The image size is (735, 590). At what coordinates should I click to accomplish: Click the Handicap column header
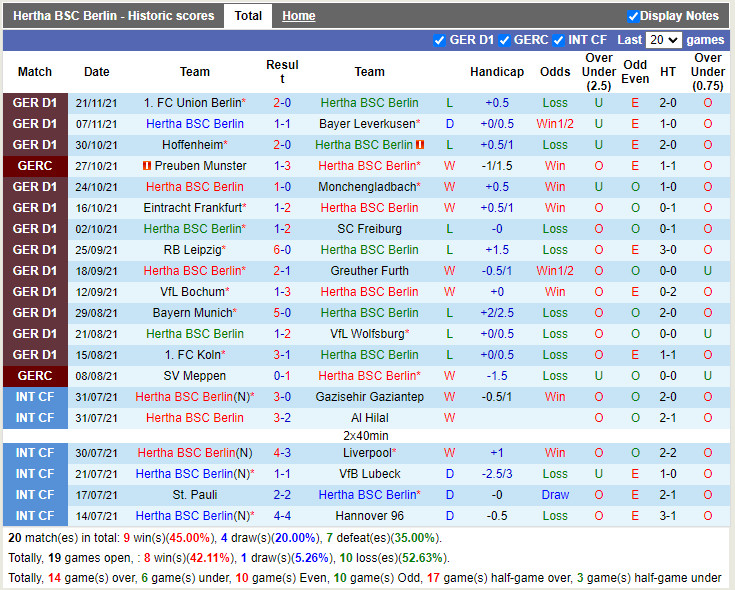(496, 72)
